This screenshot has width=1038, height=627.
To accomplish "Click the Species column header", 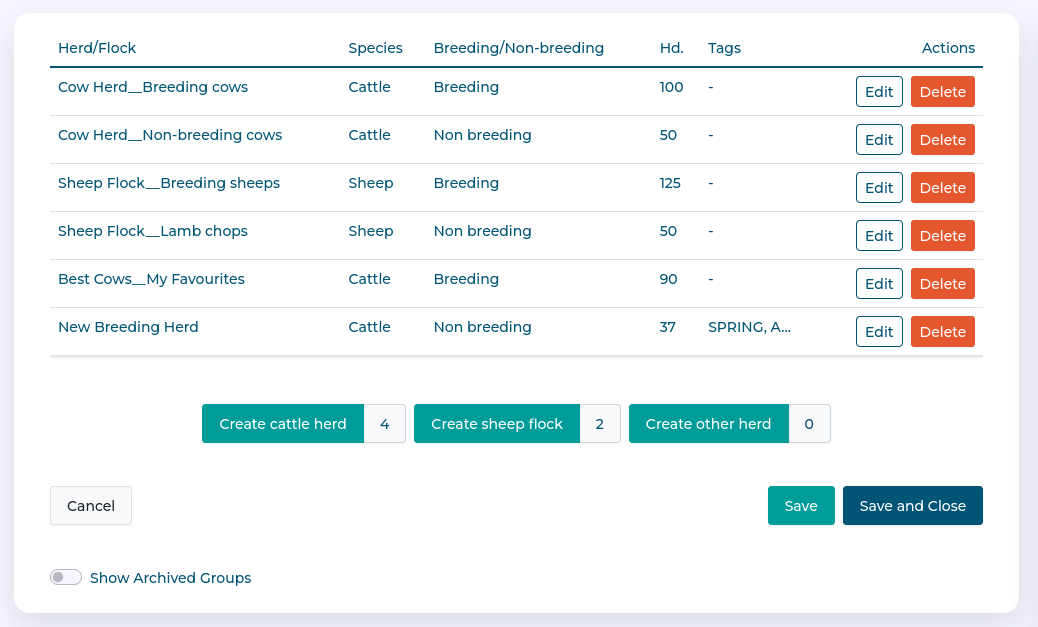I will 375,48.
